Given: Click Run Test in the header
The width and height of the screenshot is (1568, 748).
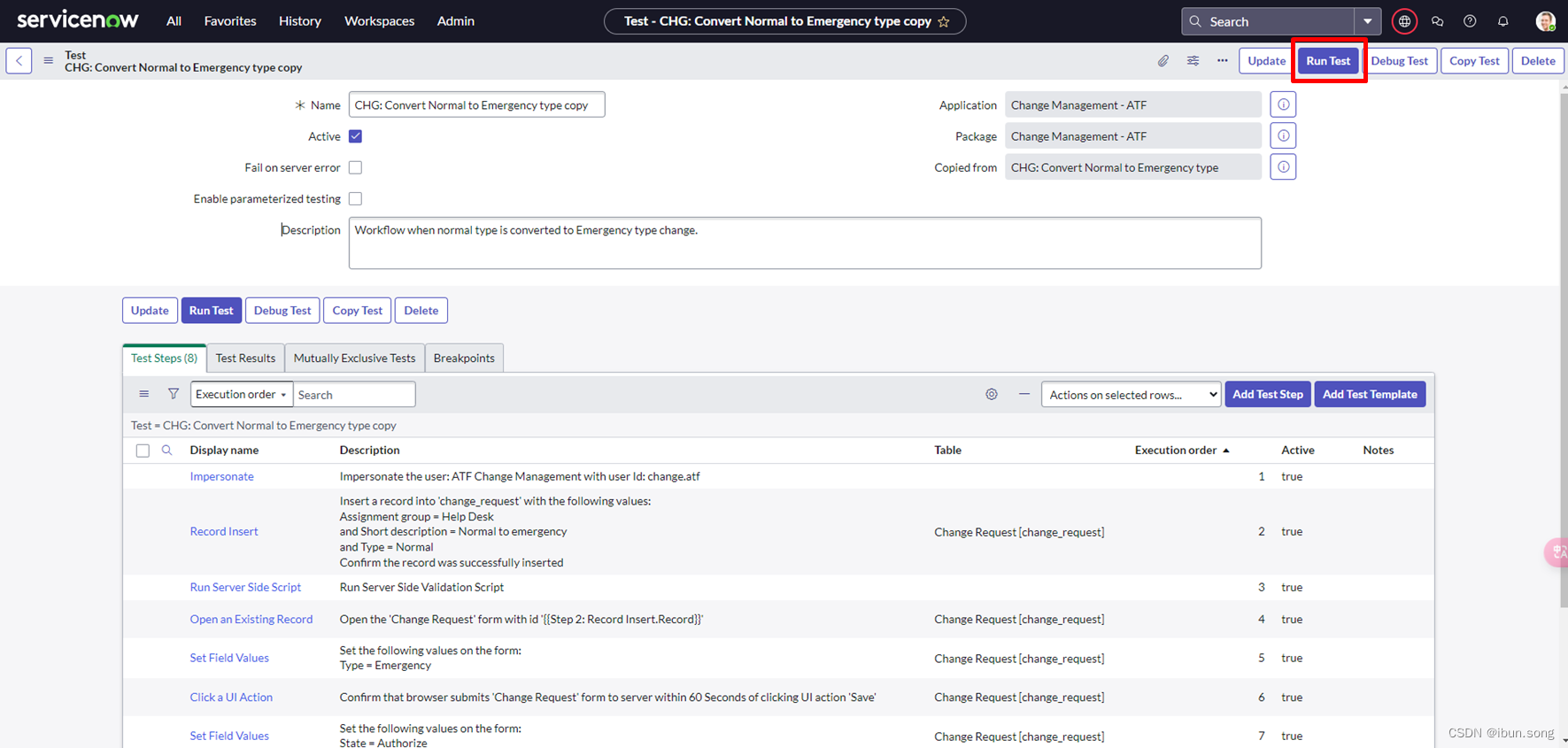Looking at the screenshot, I should pos(1328,61).
